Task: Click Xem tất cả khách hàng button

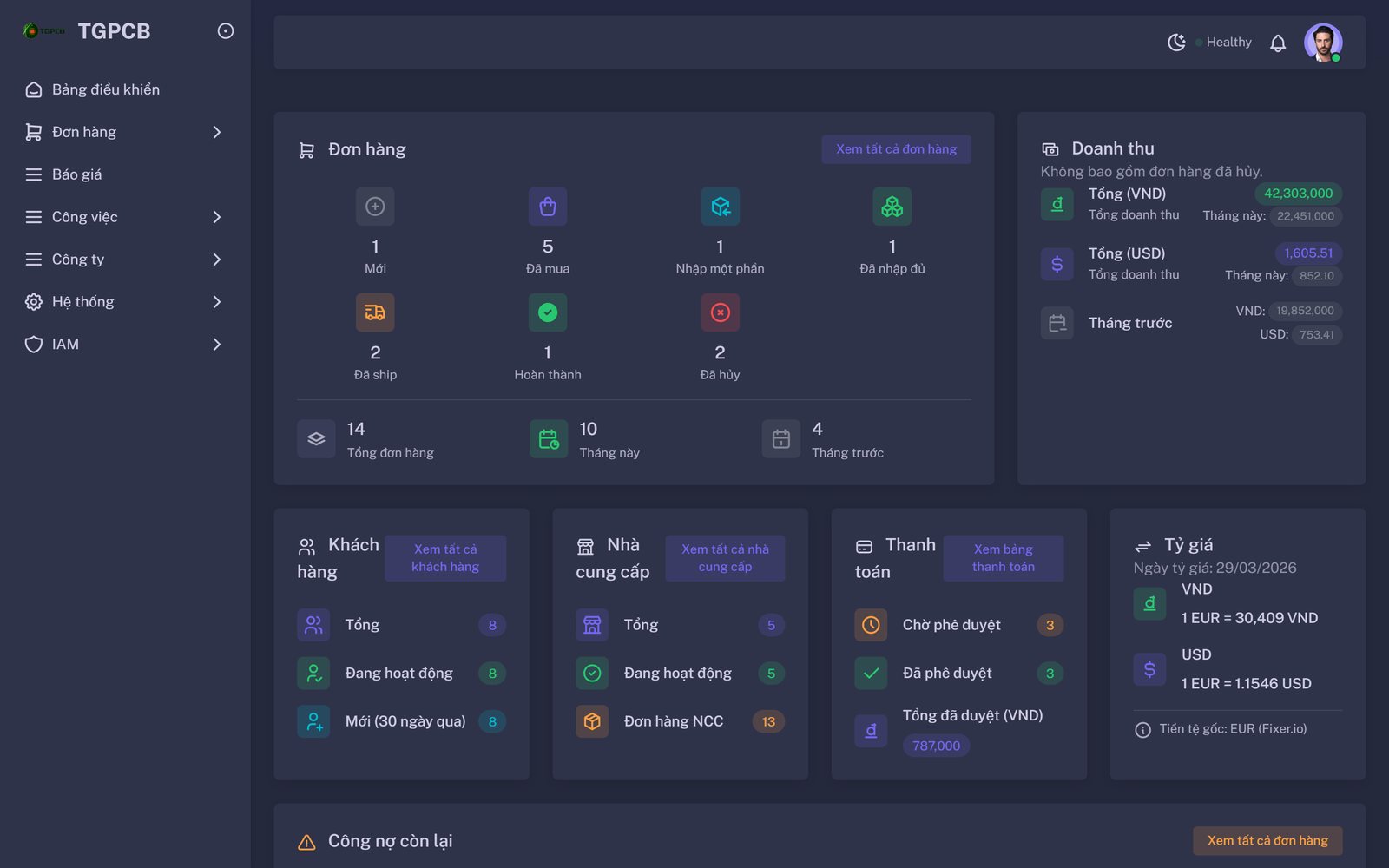Action: [445, 558]
